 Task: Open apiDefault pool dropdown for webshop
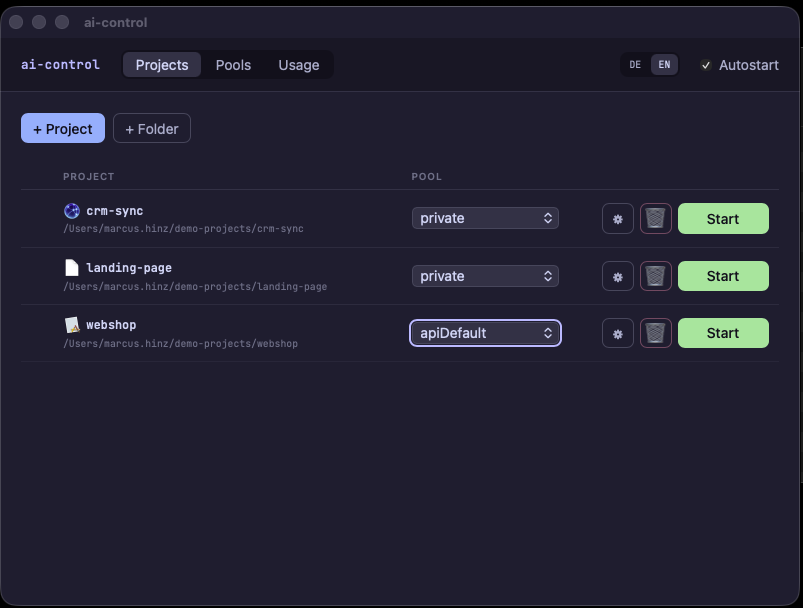pos(485,333)
